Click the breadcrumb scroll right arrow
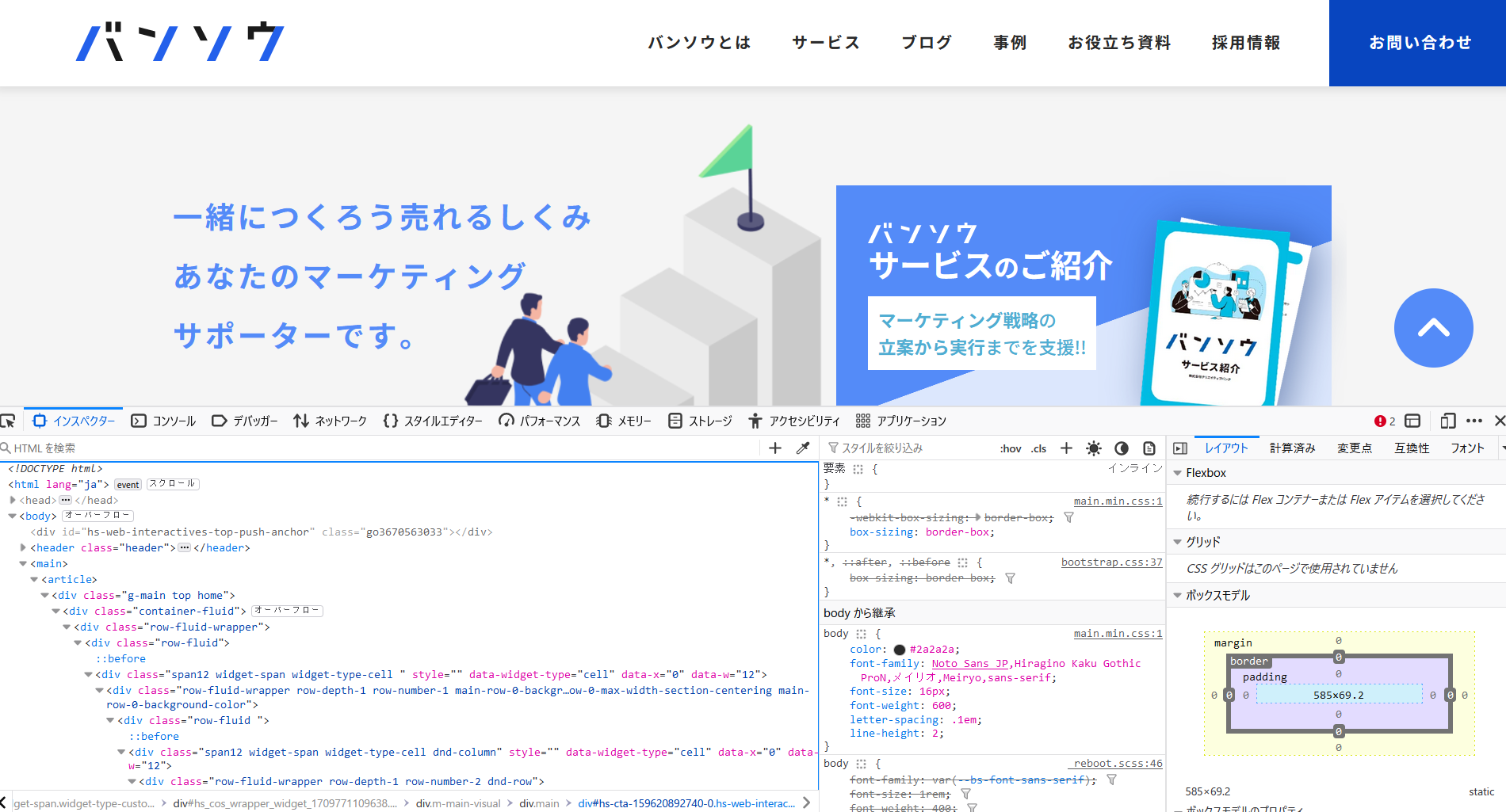The height and width of the screenshot is (812, 1506). pos(806,802)
